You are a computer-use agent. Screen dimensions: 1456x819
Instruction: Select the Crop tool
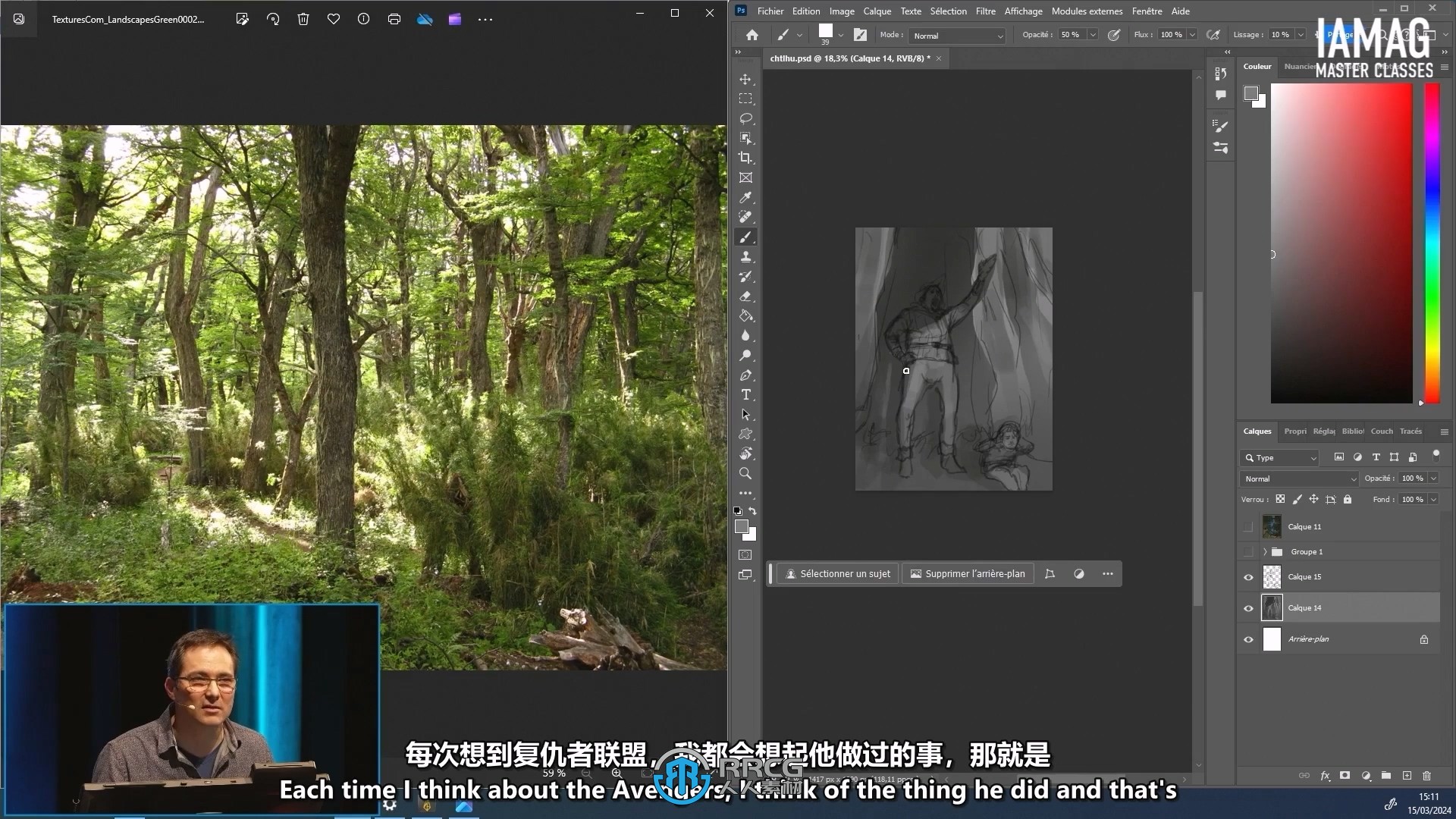point(745,158)
